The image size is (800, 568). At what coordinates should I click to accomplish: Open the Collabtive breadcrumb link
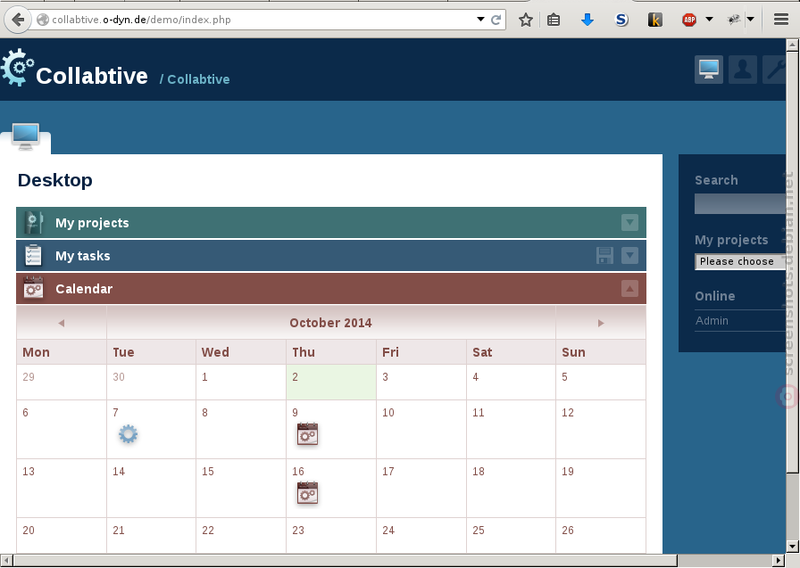(198, 80)
